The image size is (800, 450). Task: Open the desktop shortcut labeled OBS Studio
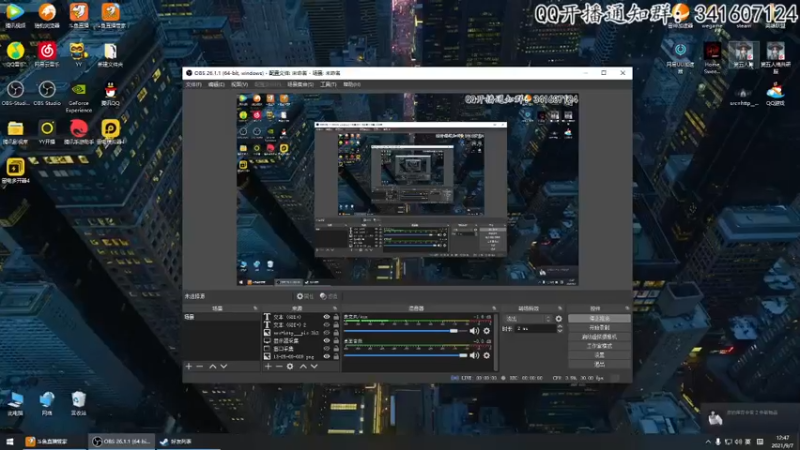click(46, 94)
